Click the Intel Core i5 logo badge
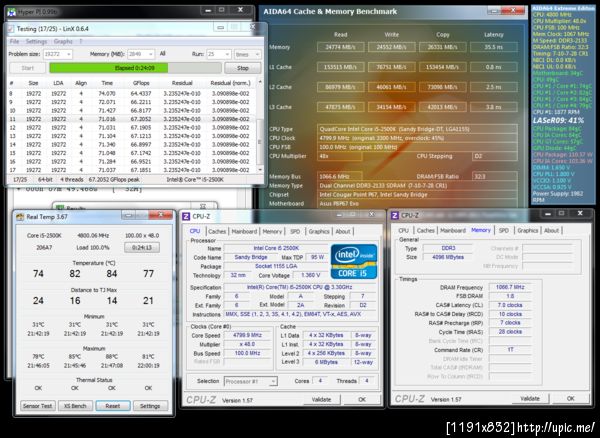The width and height of the screenshot is (600, 438). tap(354, 261)
